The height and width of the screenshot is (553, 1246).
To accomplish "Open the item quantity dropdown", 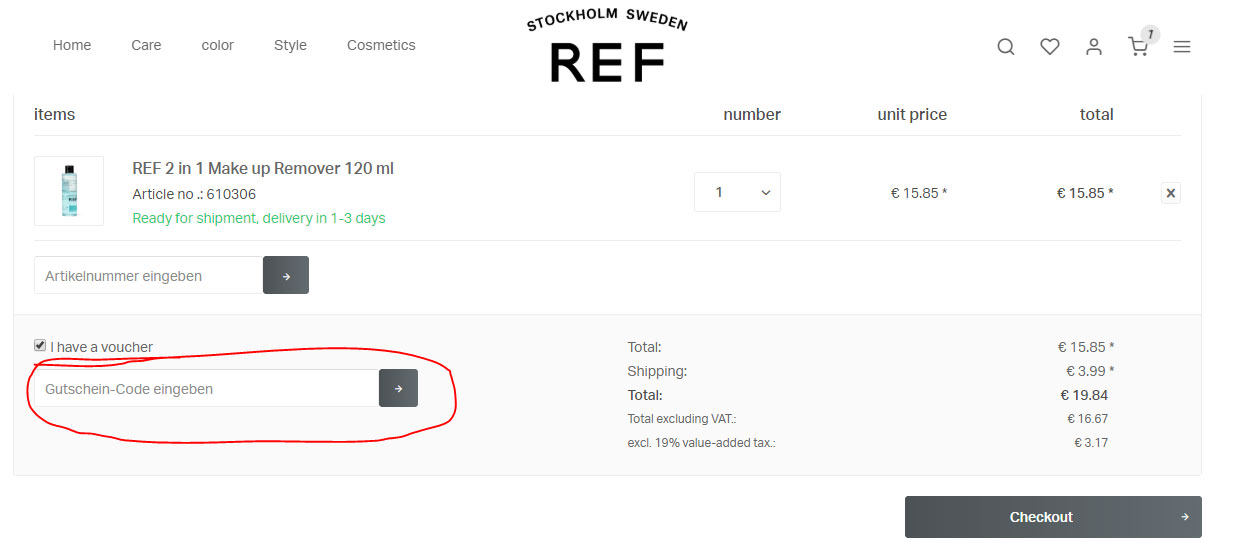I will [737, 192].
